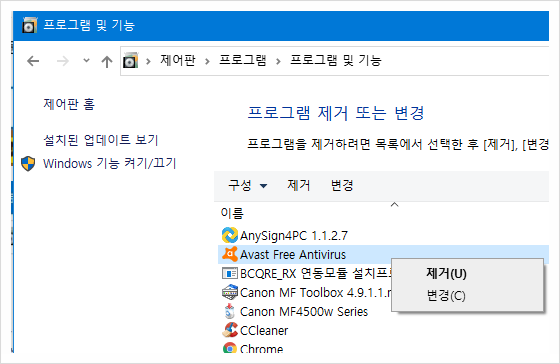560x364 pixels.
Task: Select Chrome in the program list
Action: click(x=261, y=349)
